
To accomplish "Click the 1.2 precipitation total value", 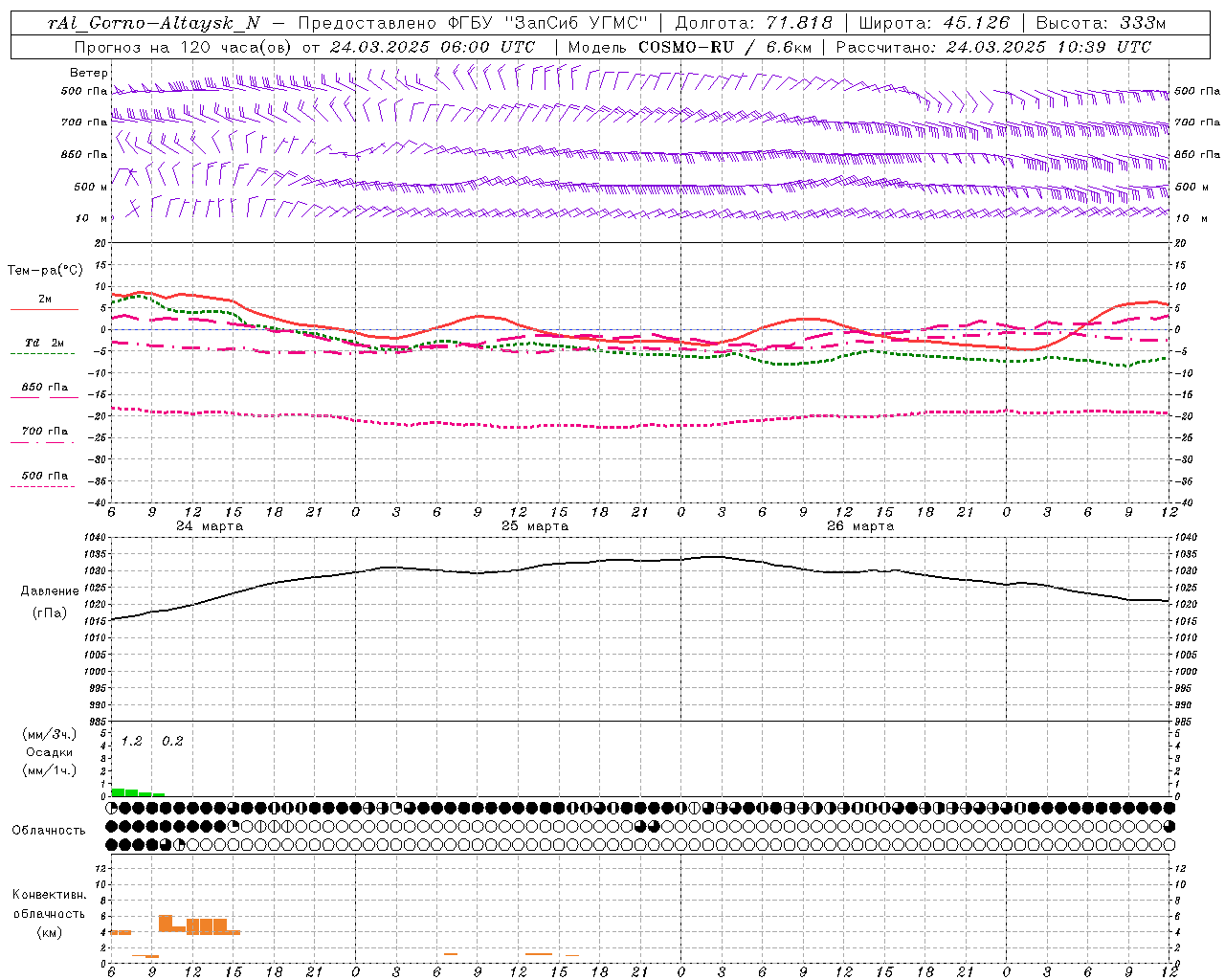I will tap(131, 742).
